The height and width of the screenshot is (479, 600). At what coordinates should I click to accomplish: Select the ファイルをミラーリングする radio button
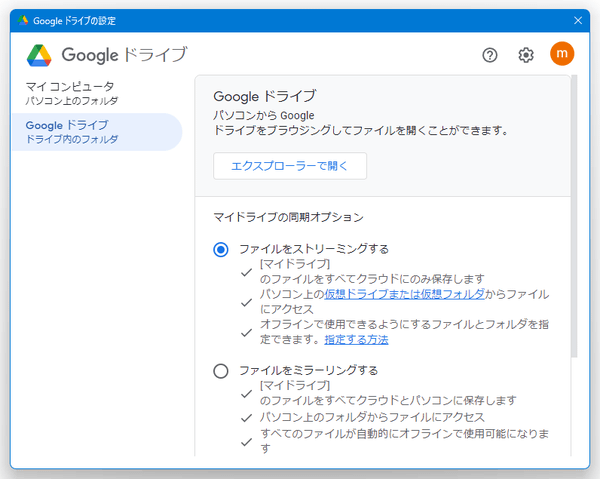coord(221,371)
